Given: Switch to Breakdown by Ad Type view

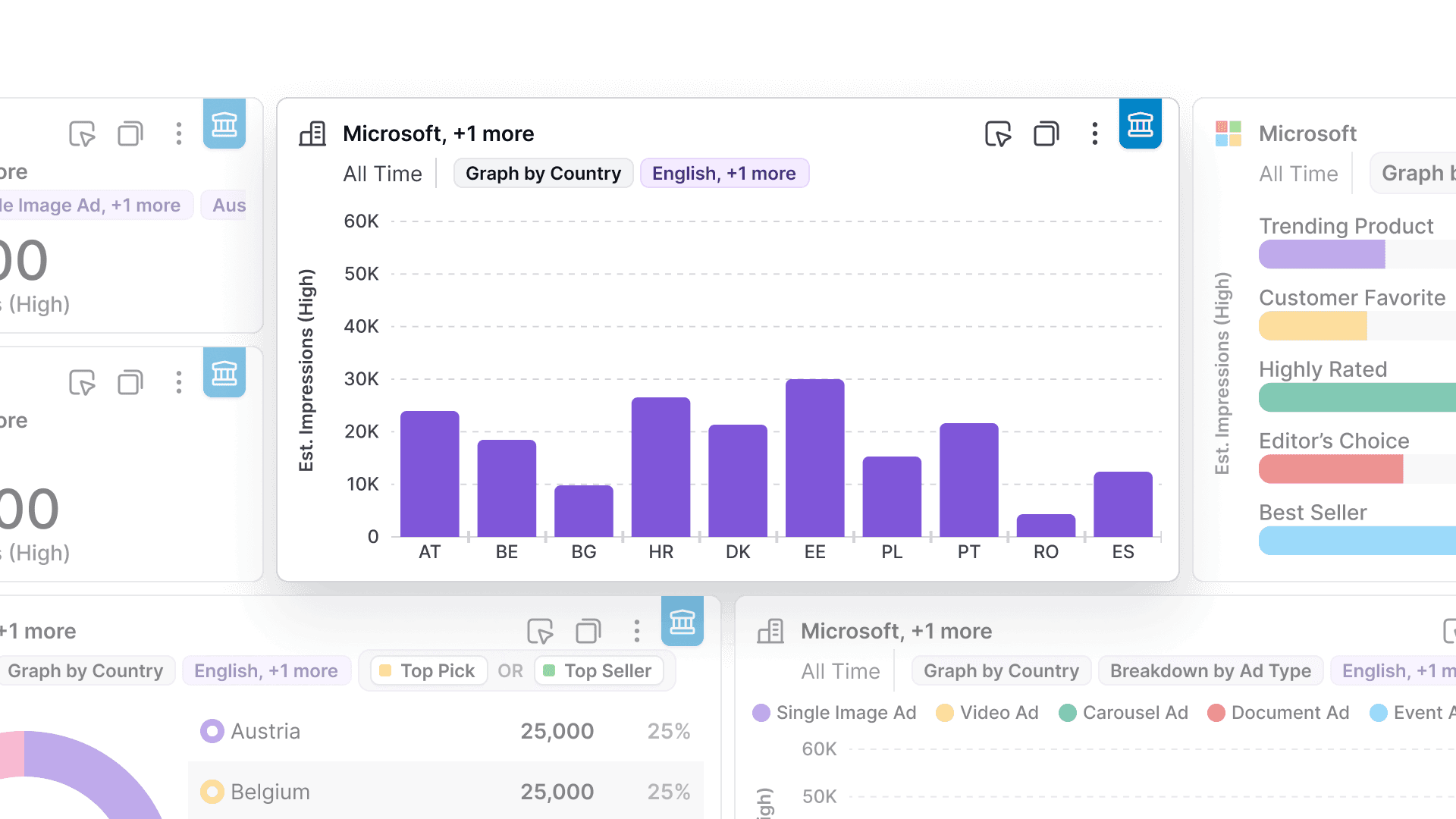Looking at the screenshot, I should click(x=1210, y=670).
